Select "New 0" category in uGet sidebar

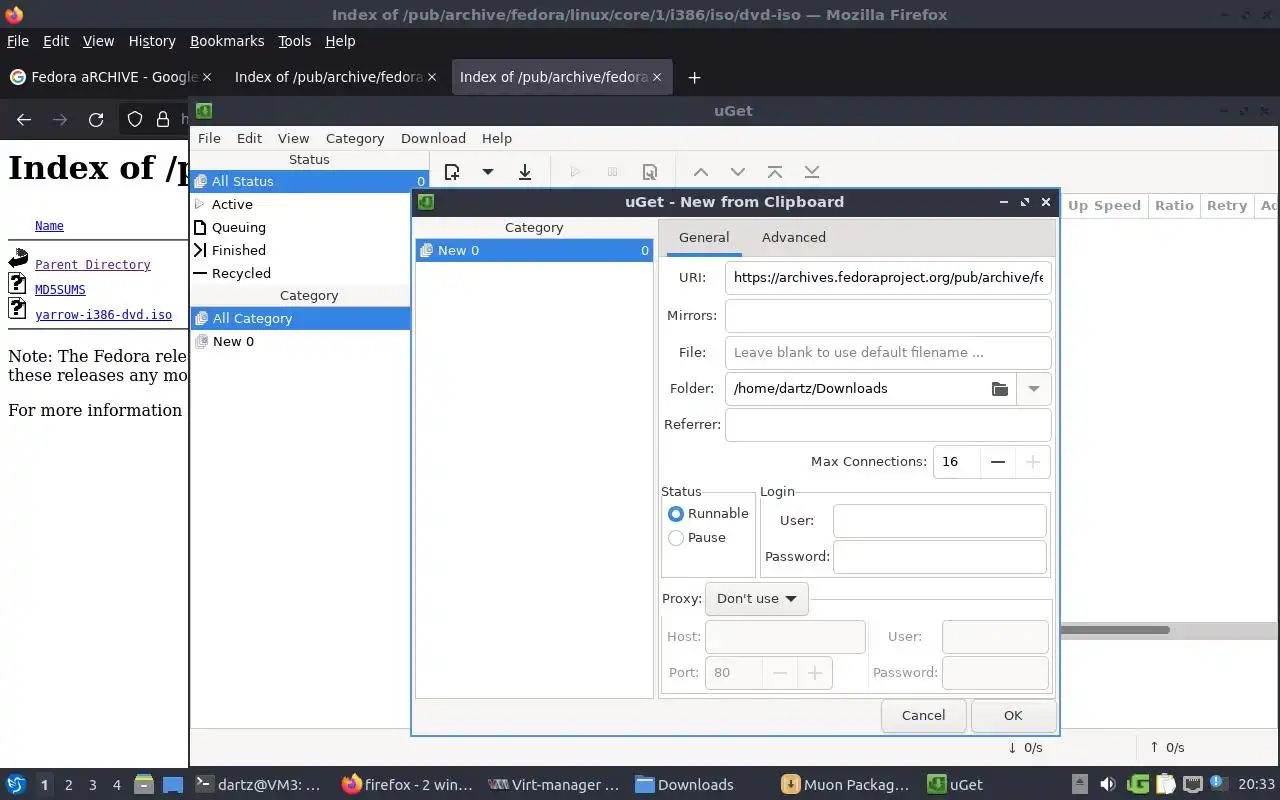click(x=300, y=341)
